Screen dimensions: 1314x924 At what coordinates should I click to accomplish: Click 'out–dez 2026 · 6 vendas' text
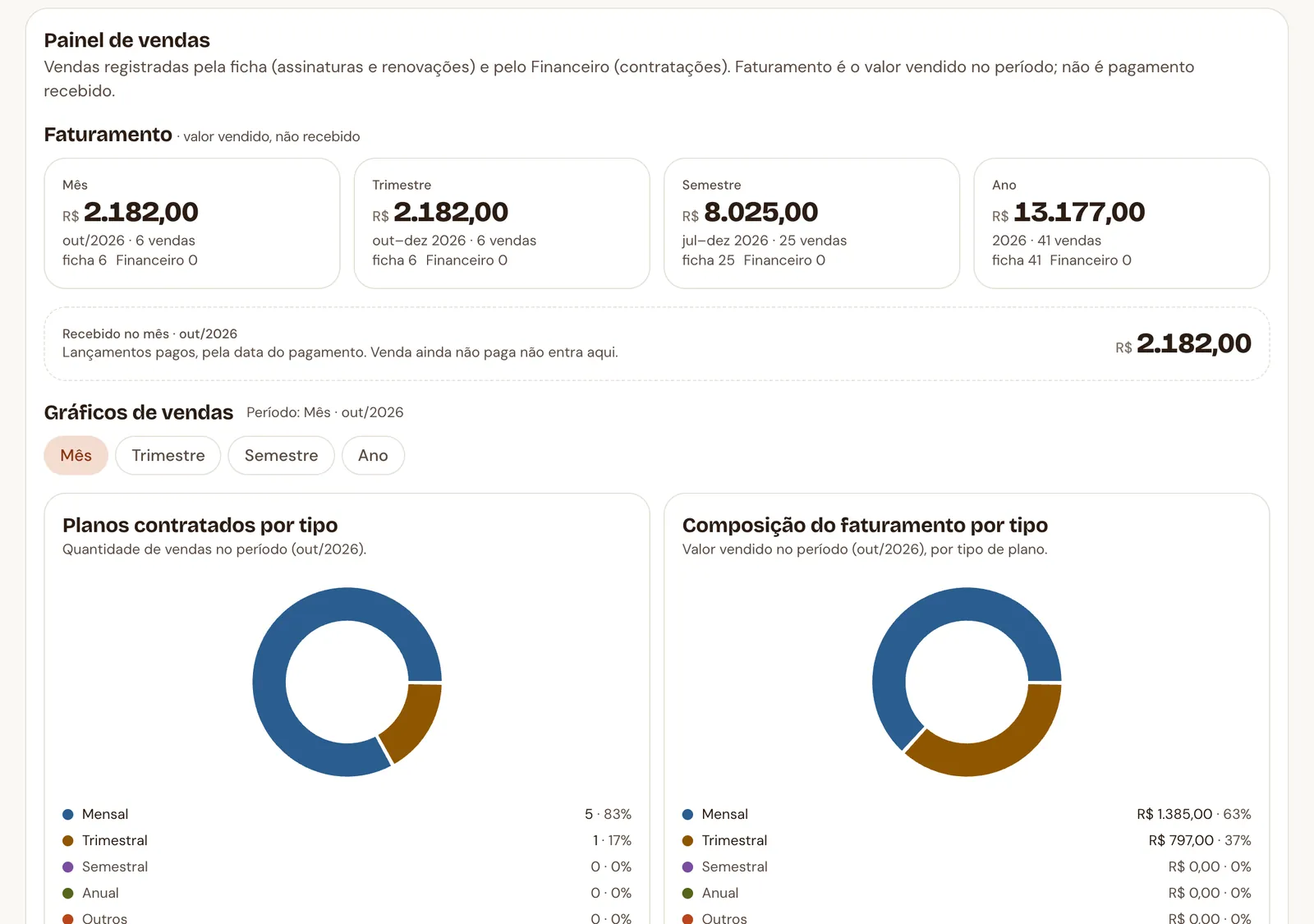454,241
